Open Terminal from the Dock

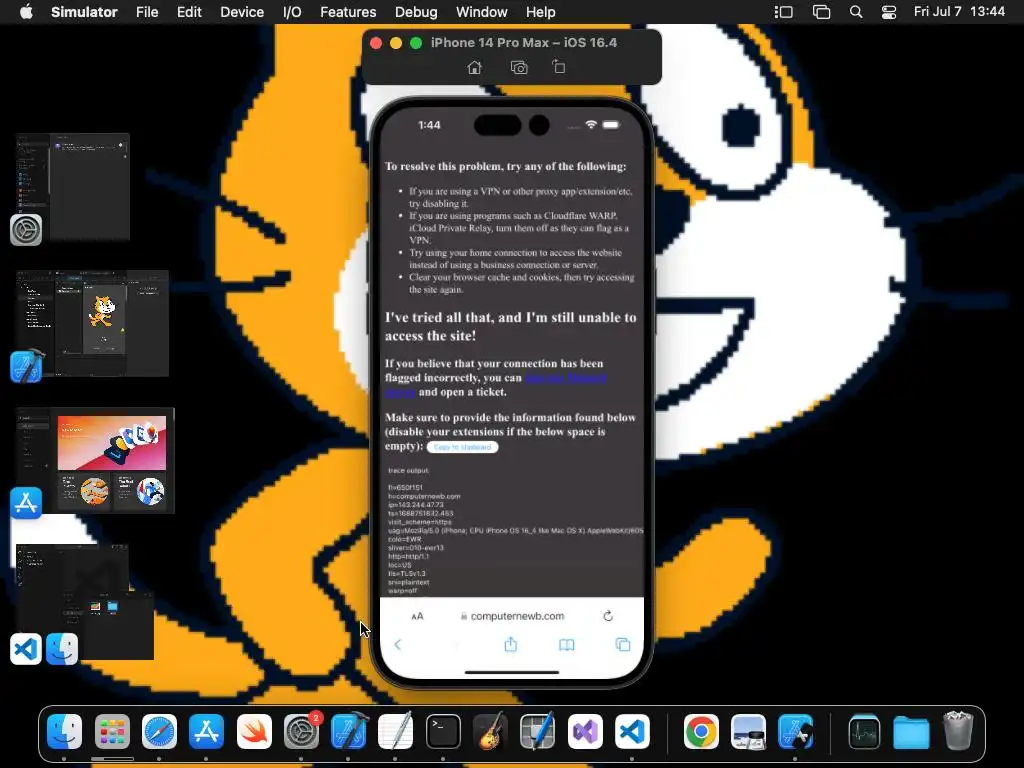[443, 731]
